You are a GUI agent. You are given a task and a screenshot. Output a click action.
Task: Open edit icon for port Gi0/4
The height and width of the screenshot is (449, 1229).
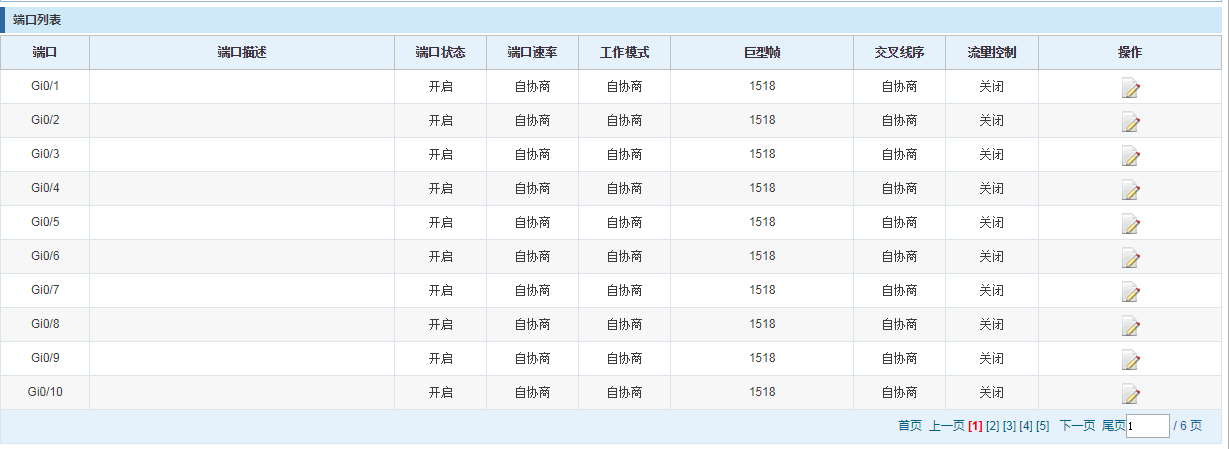[1130, 190]
